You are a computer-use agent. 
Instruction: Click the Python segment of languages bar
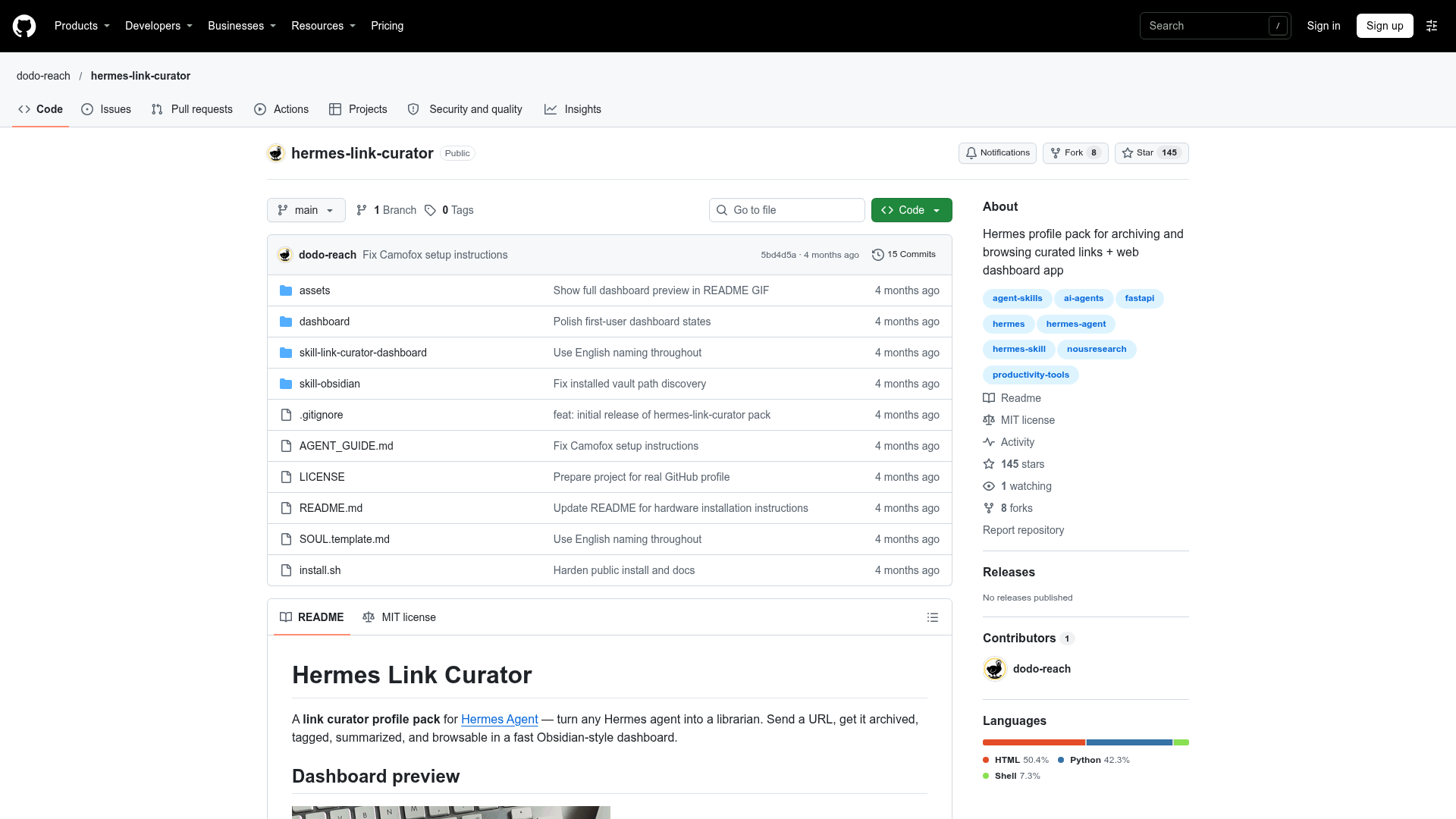1130,742
